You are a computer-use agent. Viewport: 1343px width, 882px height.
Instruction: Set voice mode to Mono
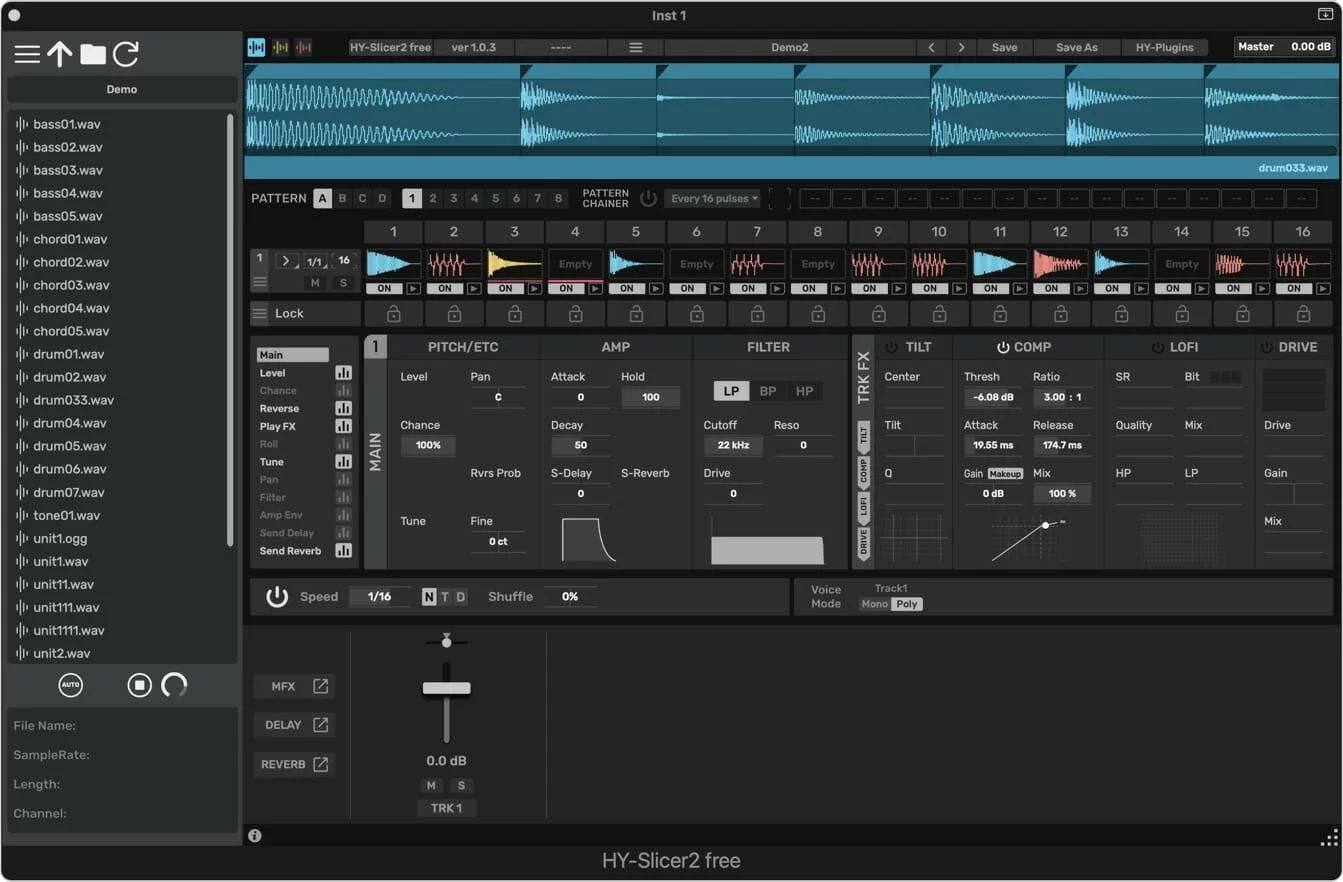pyautogui.click(x=874, y=604)
